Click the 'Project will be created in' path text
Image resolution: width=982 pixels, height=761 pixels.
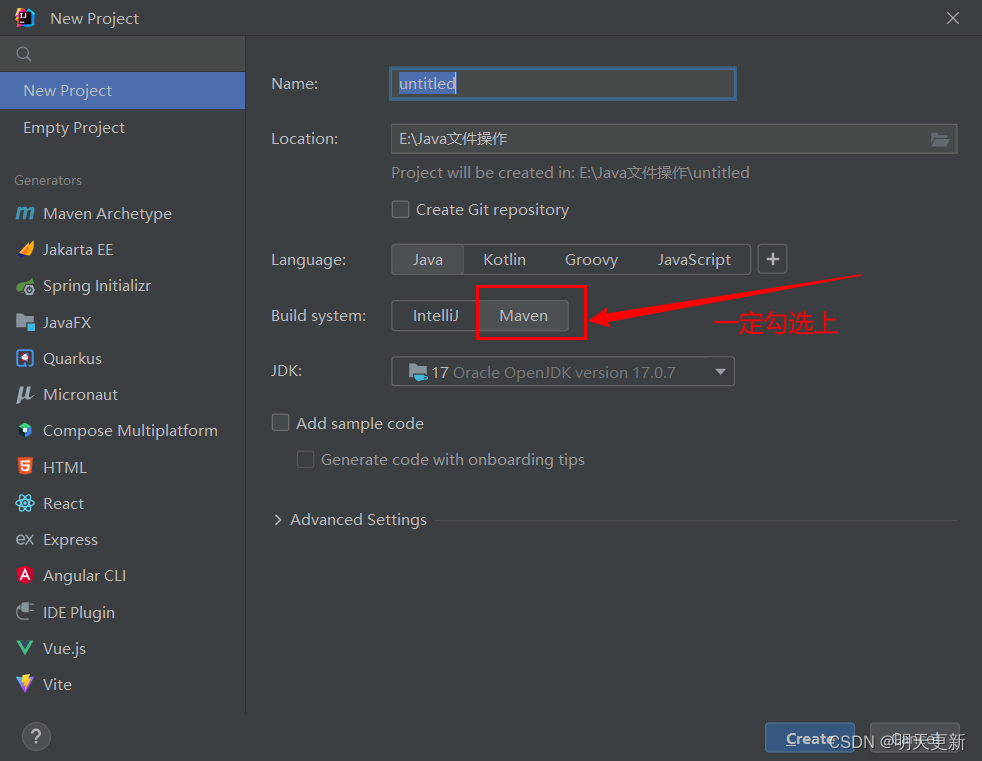[x=570, y=172]
